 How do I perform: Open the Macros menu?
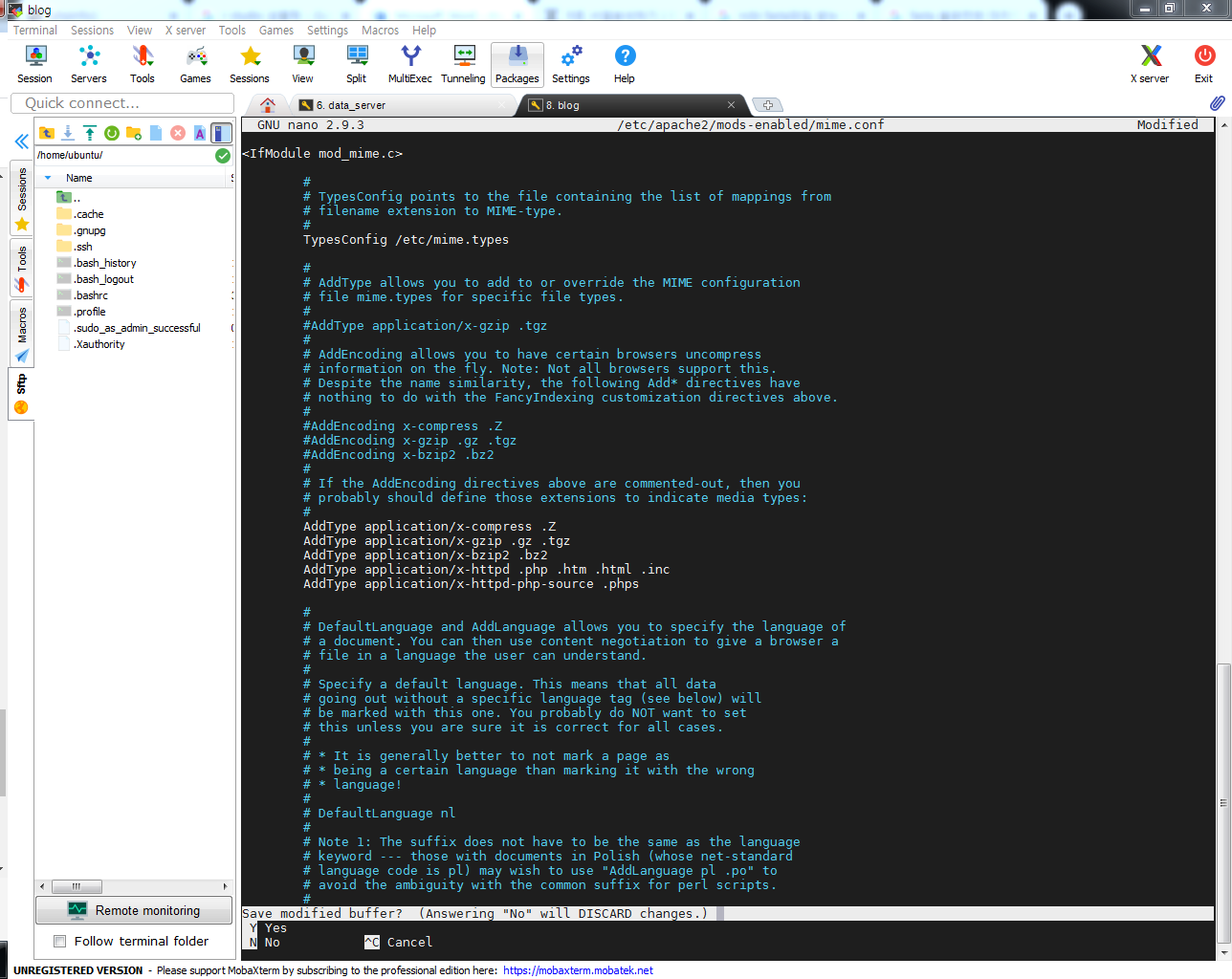[x=380, y=31]
